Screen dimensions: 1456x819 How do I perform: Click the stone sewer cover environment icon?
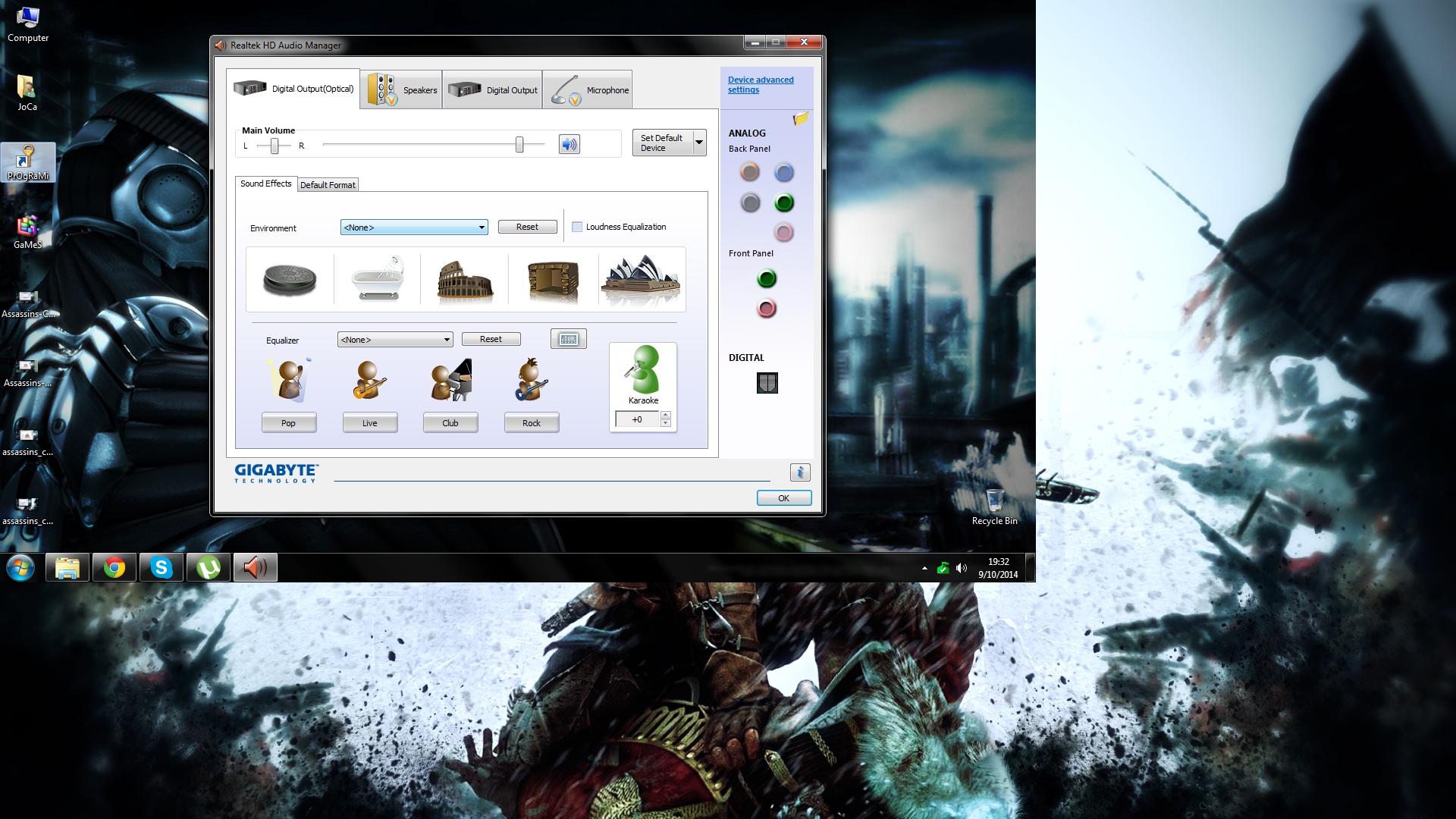[290, 280]
